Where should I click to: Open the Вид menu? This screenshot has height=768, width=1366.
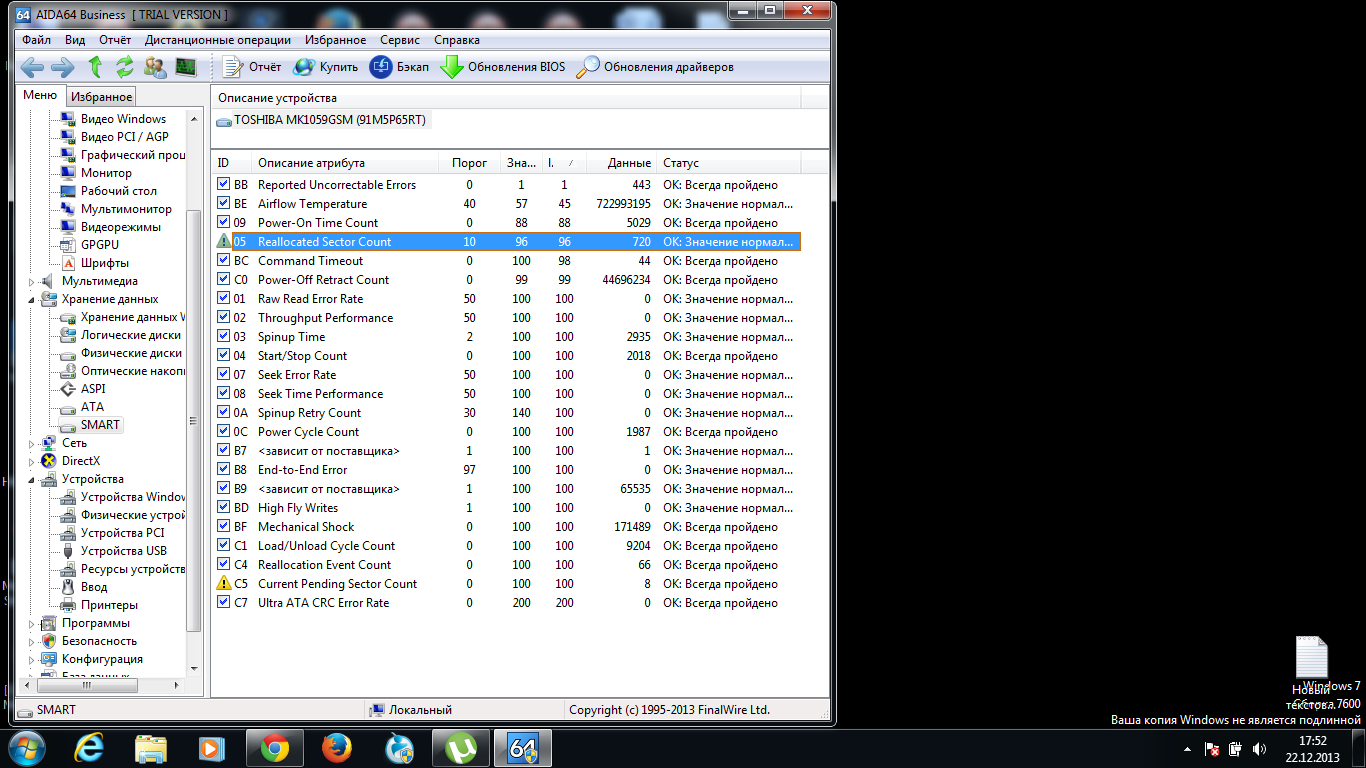[x=75, y=40]
